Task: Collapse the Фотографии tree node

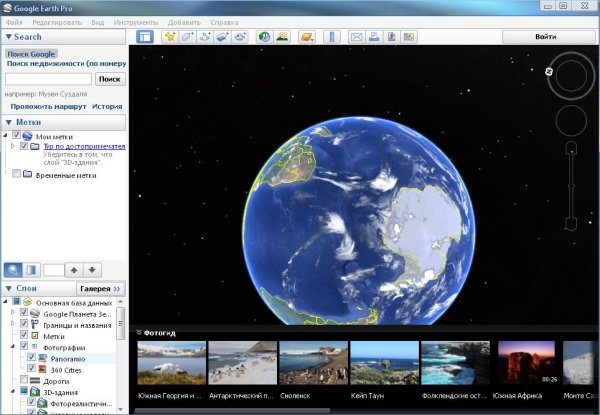Action: 12,346
